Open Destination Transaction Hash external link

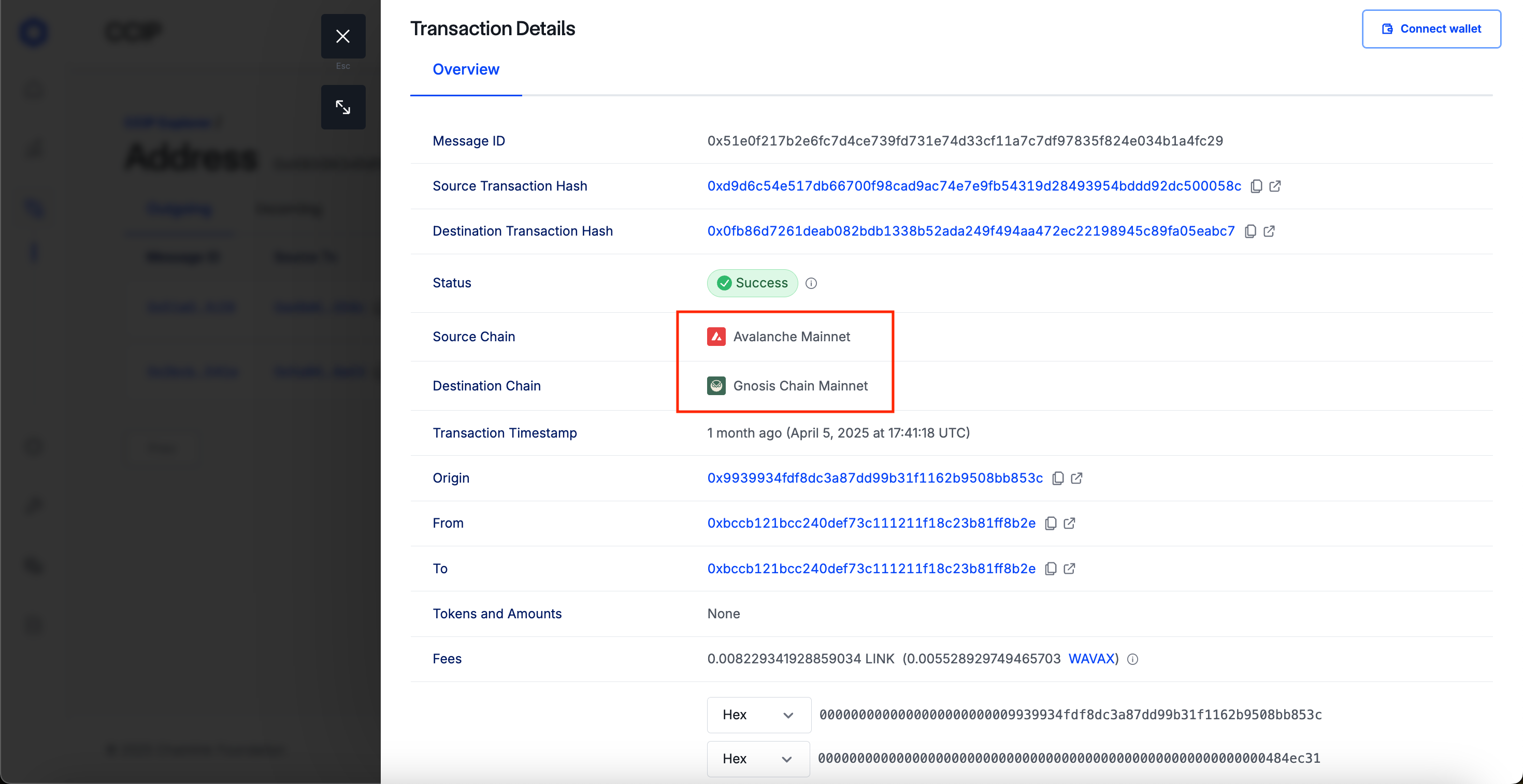(1269, 231)
